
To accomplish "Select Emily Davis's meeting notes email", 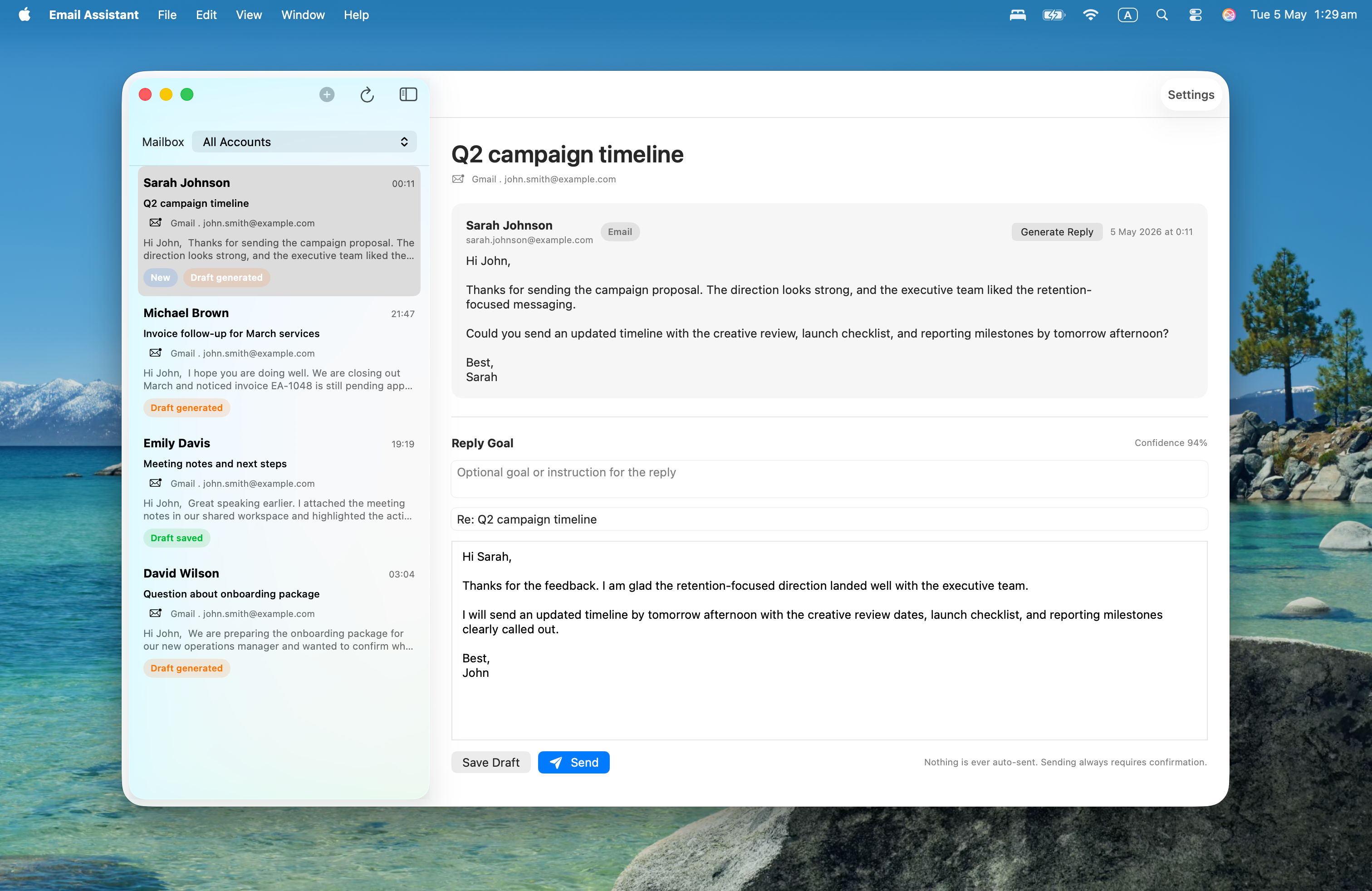I will pyautogui.click(x=279, y=491).
